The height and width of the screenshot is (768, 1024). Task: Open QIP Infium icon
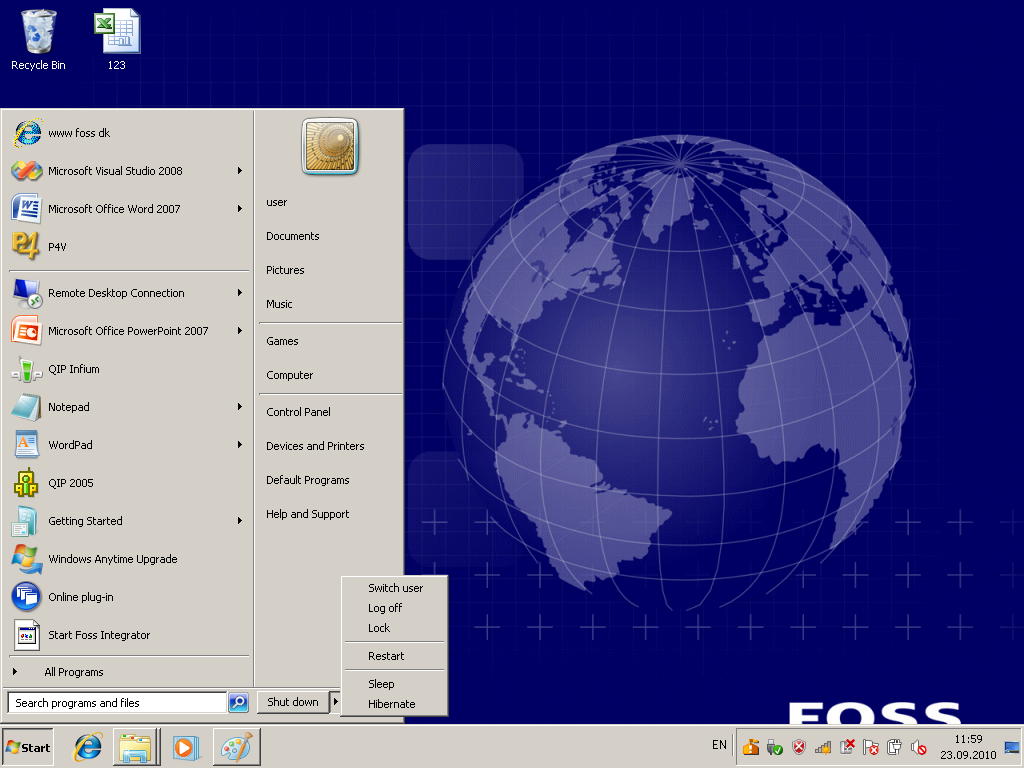[27, 369]
